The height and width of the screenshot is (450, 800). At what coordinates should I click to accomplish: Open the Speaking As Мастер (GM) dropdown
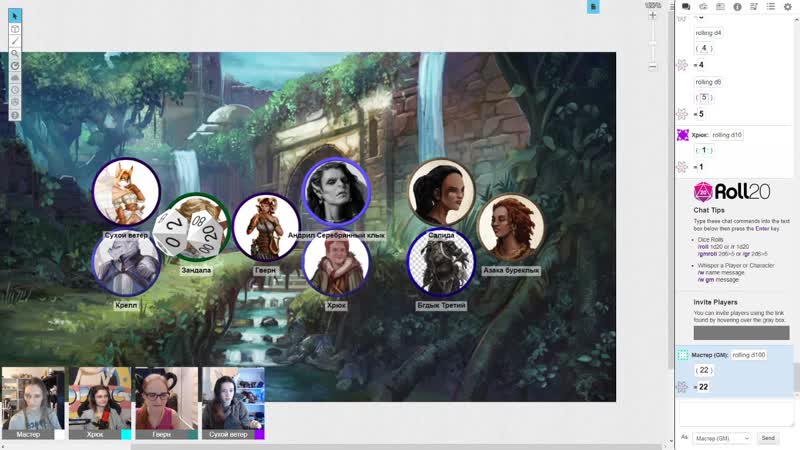(x=721, y=438)
